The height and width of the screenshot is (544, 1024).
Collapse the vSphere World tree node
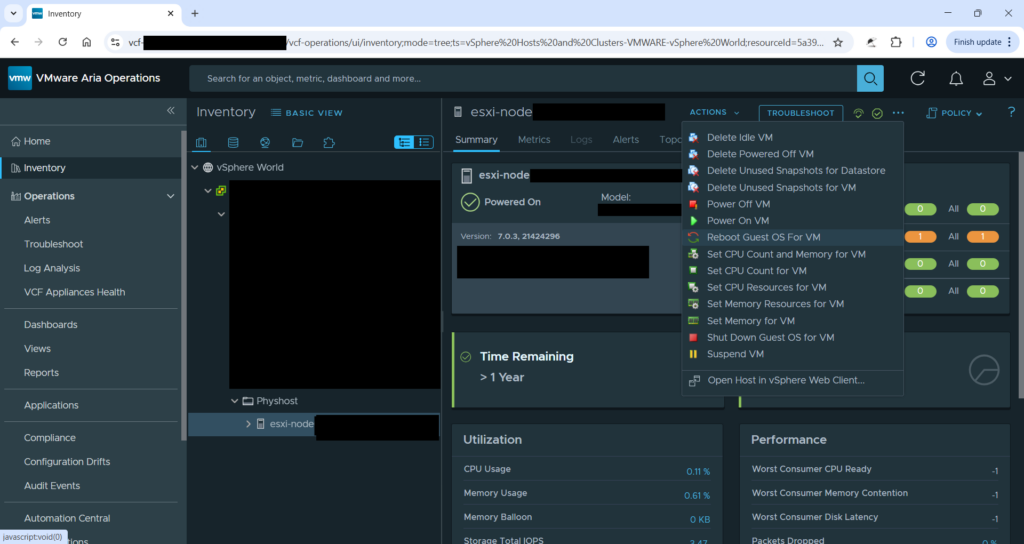(195, 167)
